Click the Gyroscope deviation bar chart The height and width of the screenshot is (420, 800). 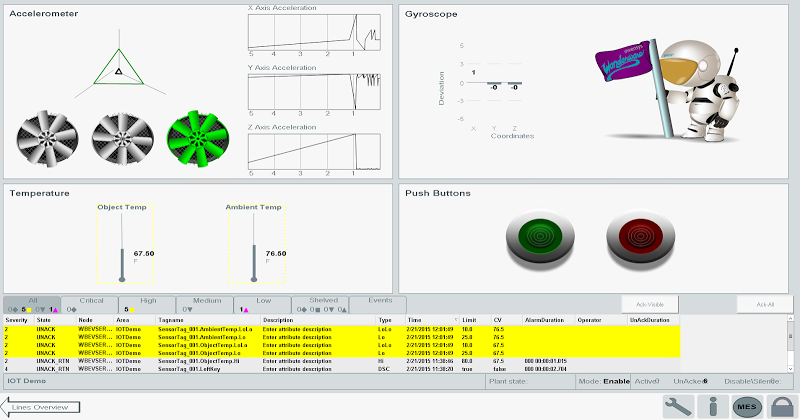(489, 89)
